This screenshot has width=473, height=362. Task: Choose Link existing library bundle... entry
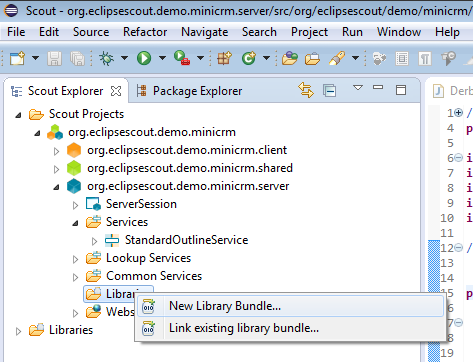click(290, 328)
